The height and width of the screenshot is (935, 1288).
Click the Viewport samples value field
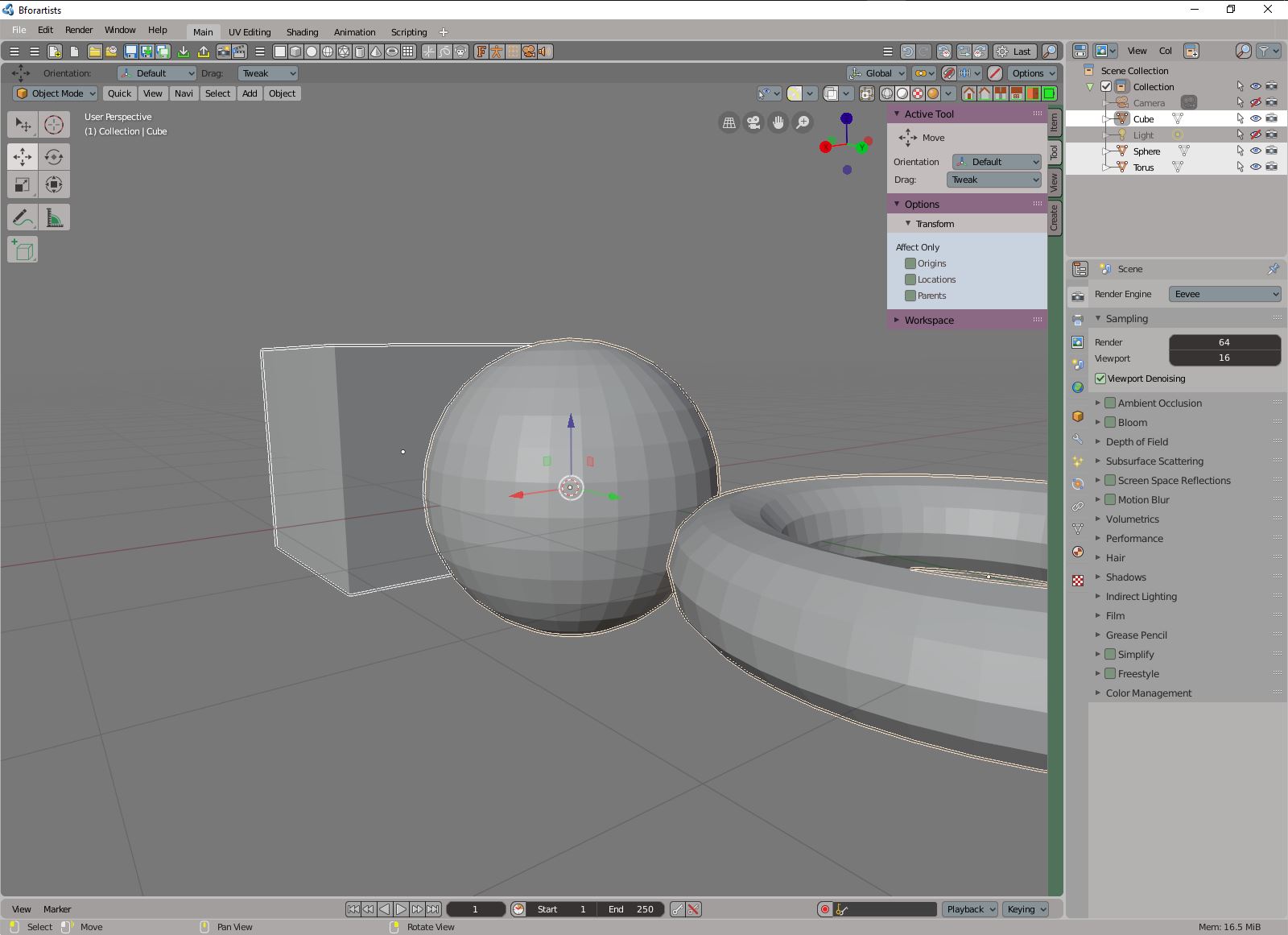click(x=1224, y=358)
